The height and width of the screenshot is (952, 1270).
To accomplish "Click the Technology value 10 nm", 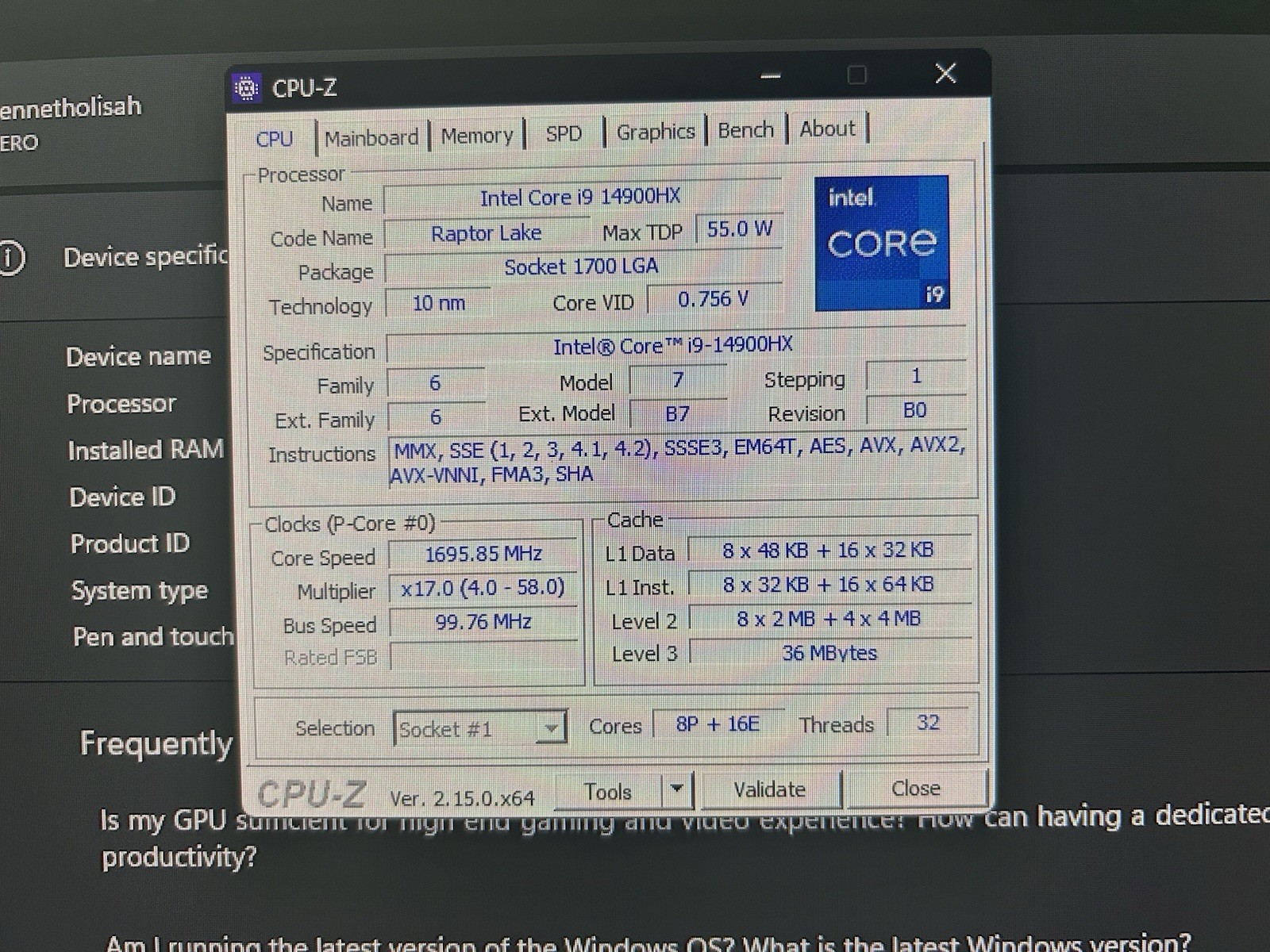I will click(438, 303).
